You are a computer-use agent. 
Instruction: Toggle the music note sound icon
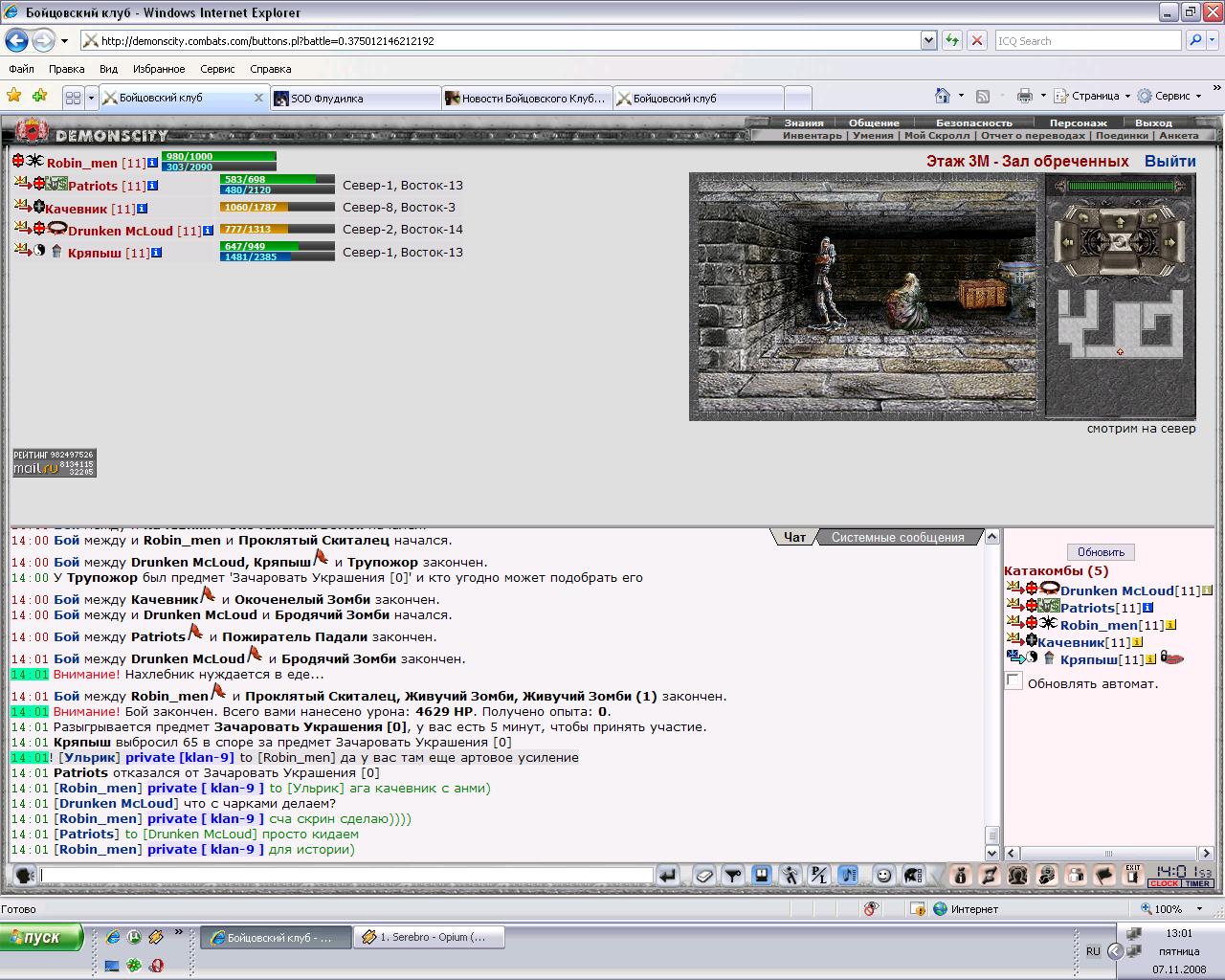(848, 875)
